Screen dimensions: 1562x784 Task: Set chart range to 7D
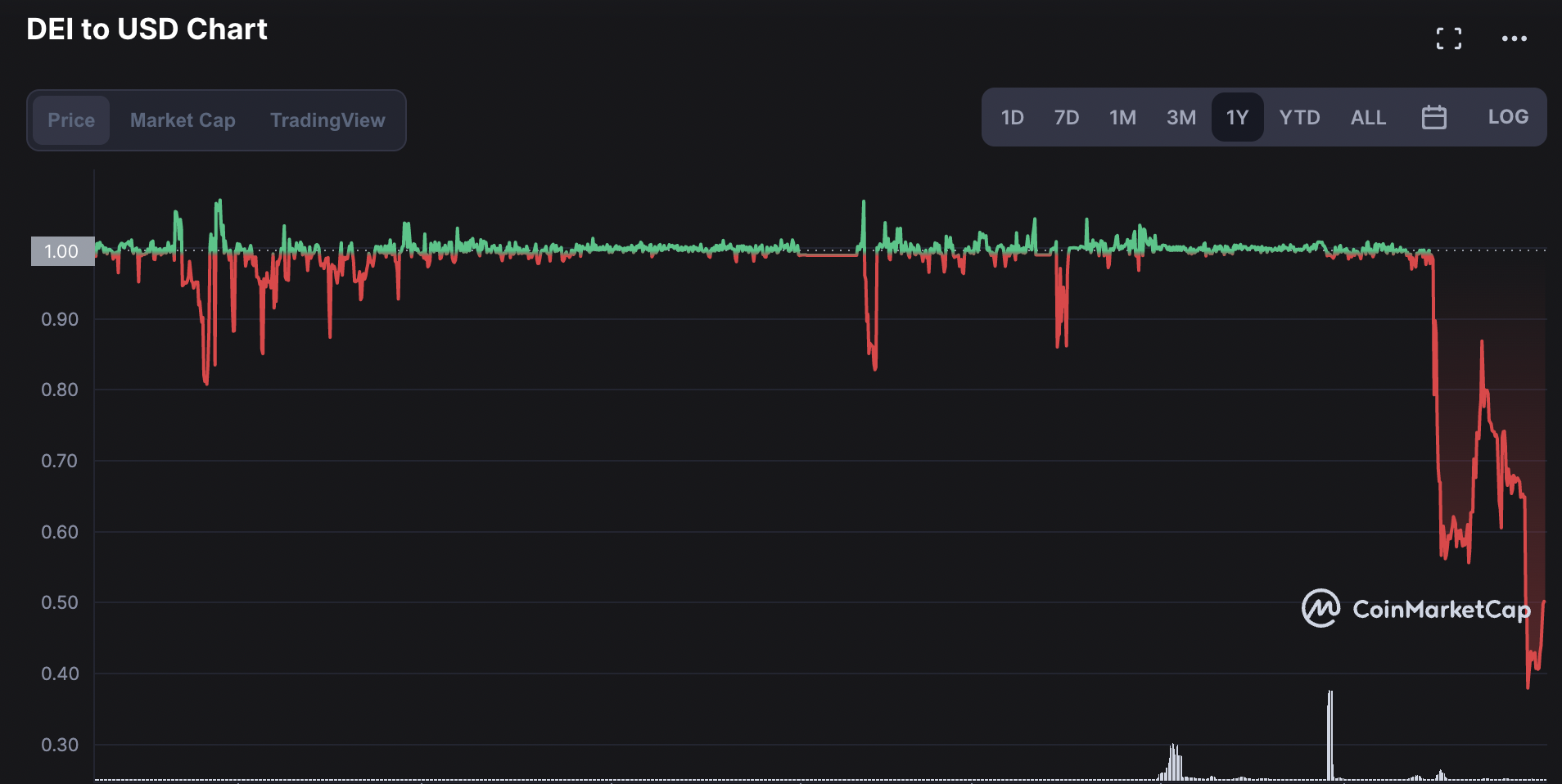(1067, 117)
